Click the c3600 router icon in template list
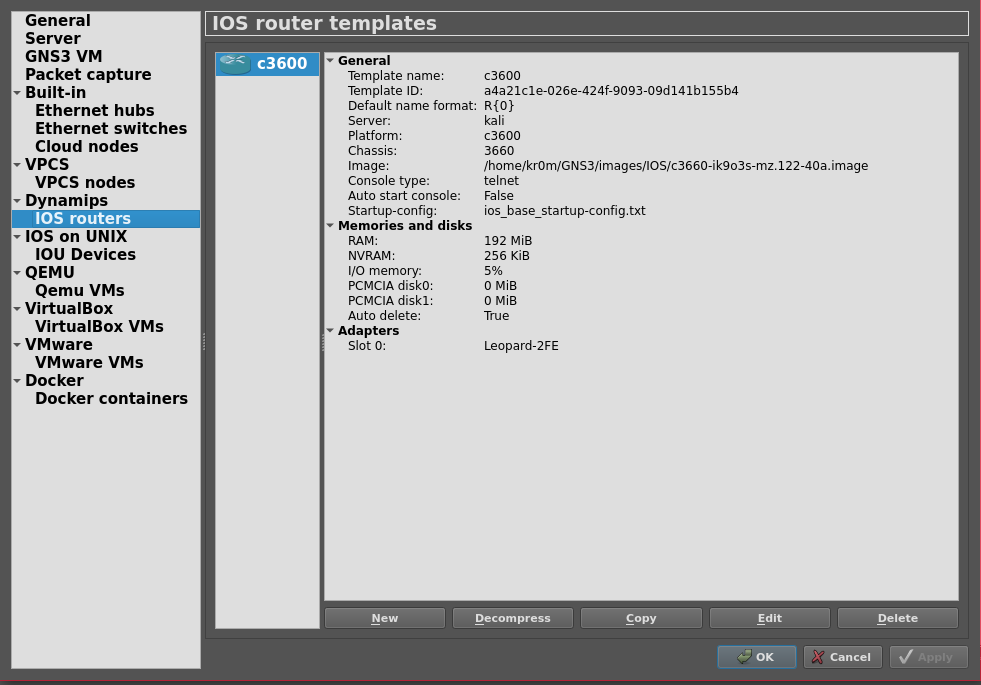The width and height of the screenshot is (981, 685). 234,64
